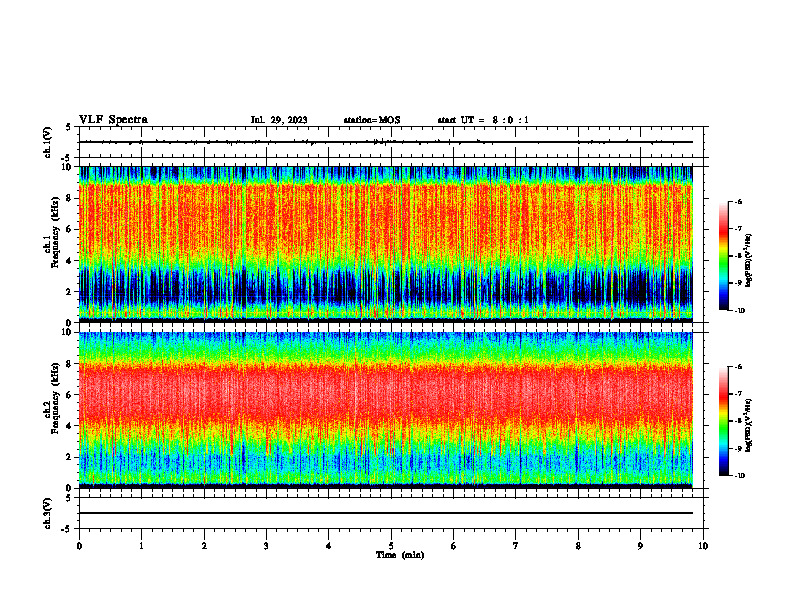792x612 pixels.
Task: Click inside the ch.1 spectrogram panel
Action: [x=386, y=244]
